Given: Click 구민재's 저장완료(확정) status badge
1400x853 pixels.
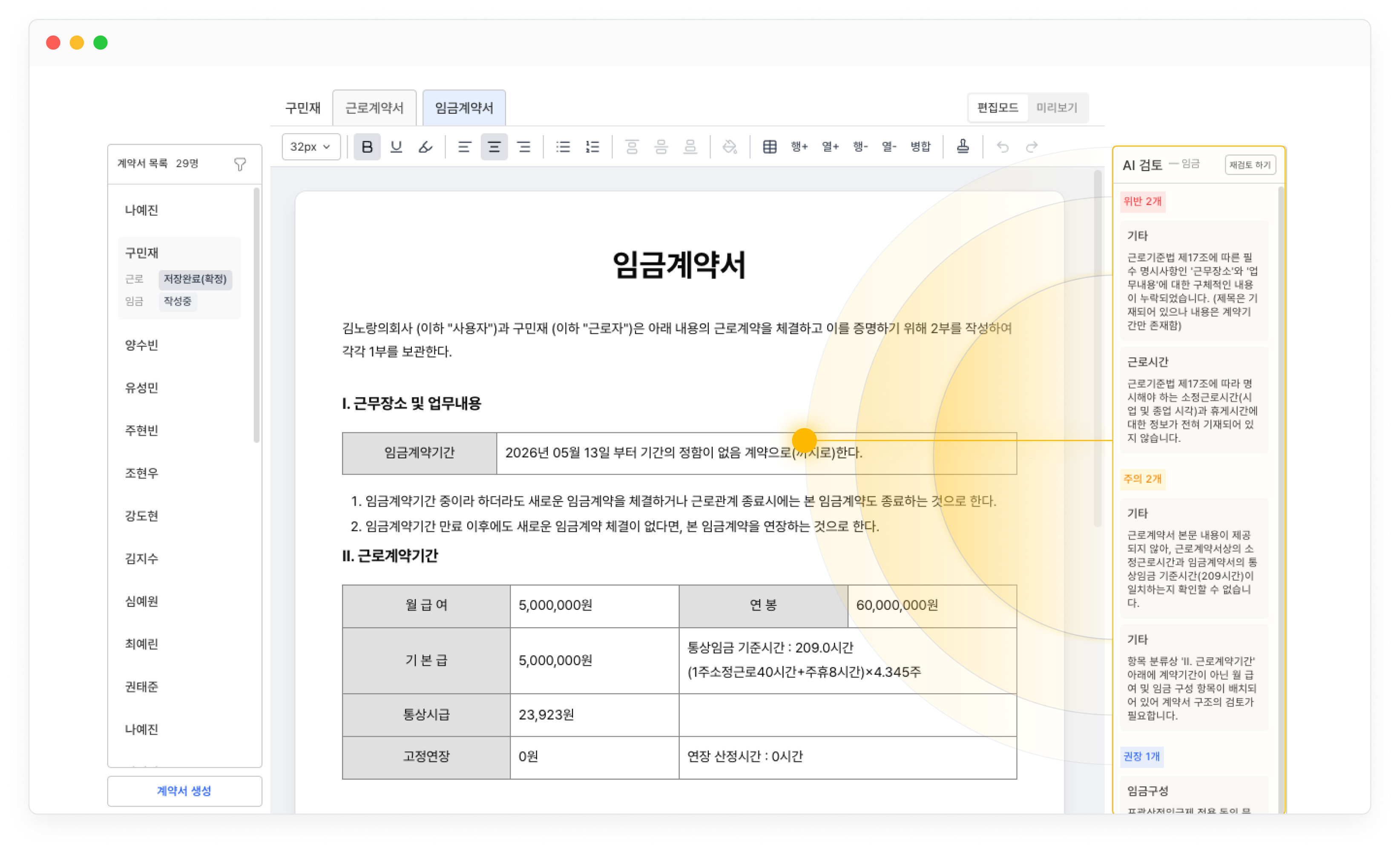Looking at the screenshot, I should pos(195,279).
